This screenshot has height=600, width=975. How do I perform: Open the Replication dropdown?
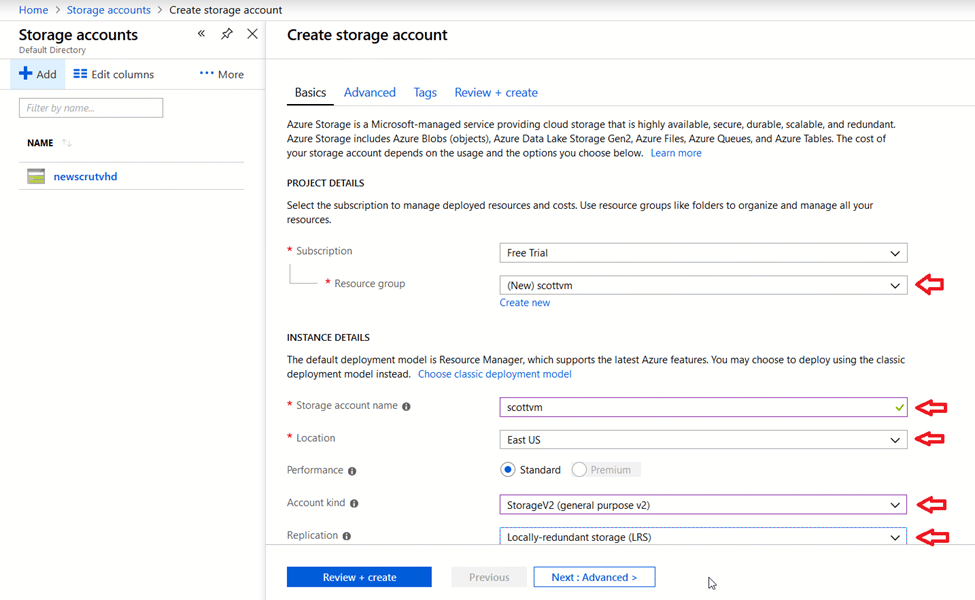point(703,537)
